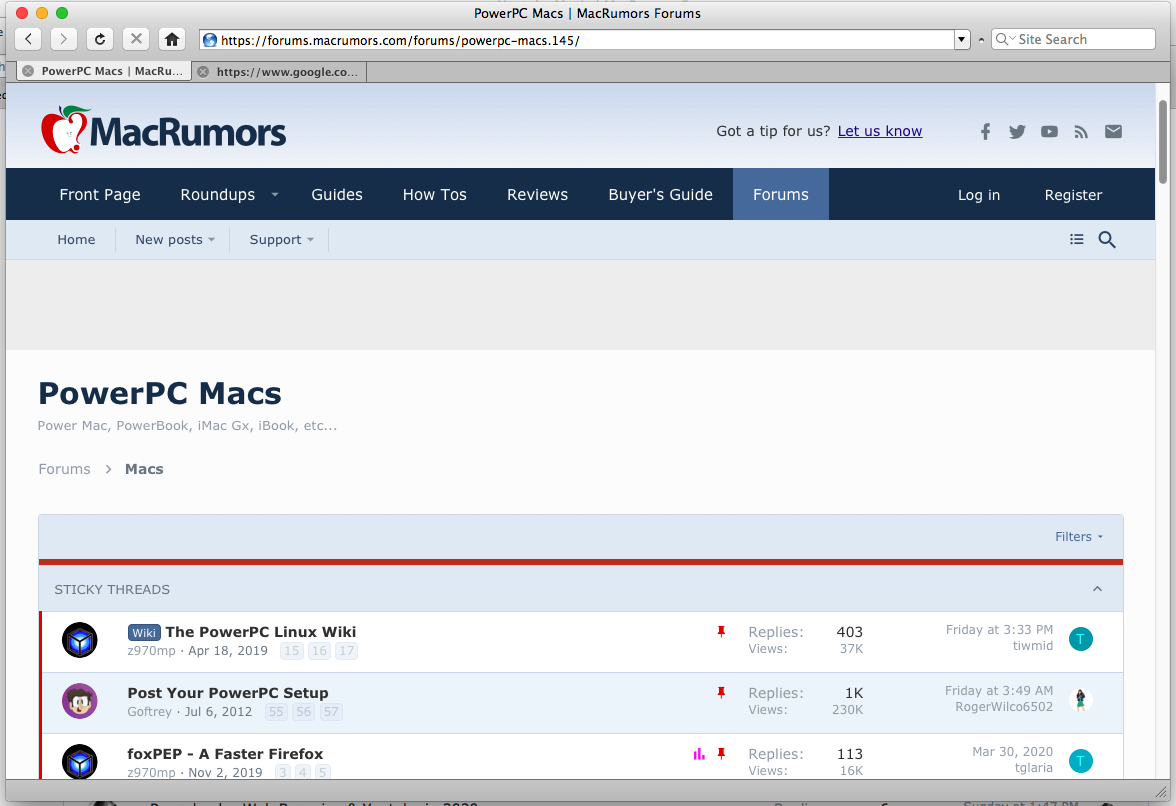Click the Register link
This screenshot has height=806, width=1176.
coord(1073,195)
